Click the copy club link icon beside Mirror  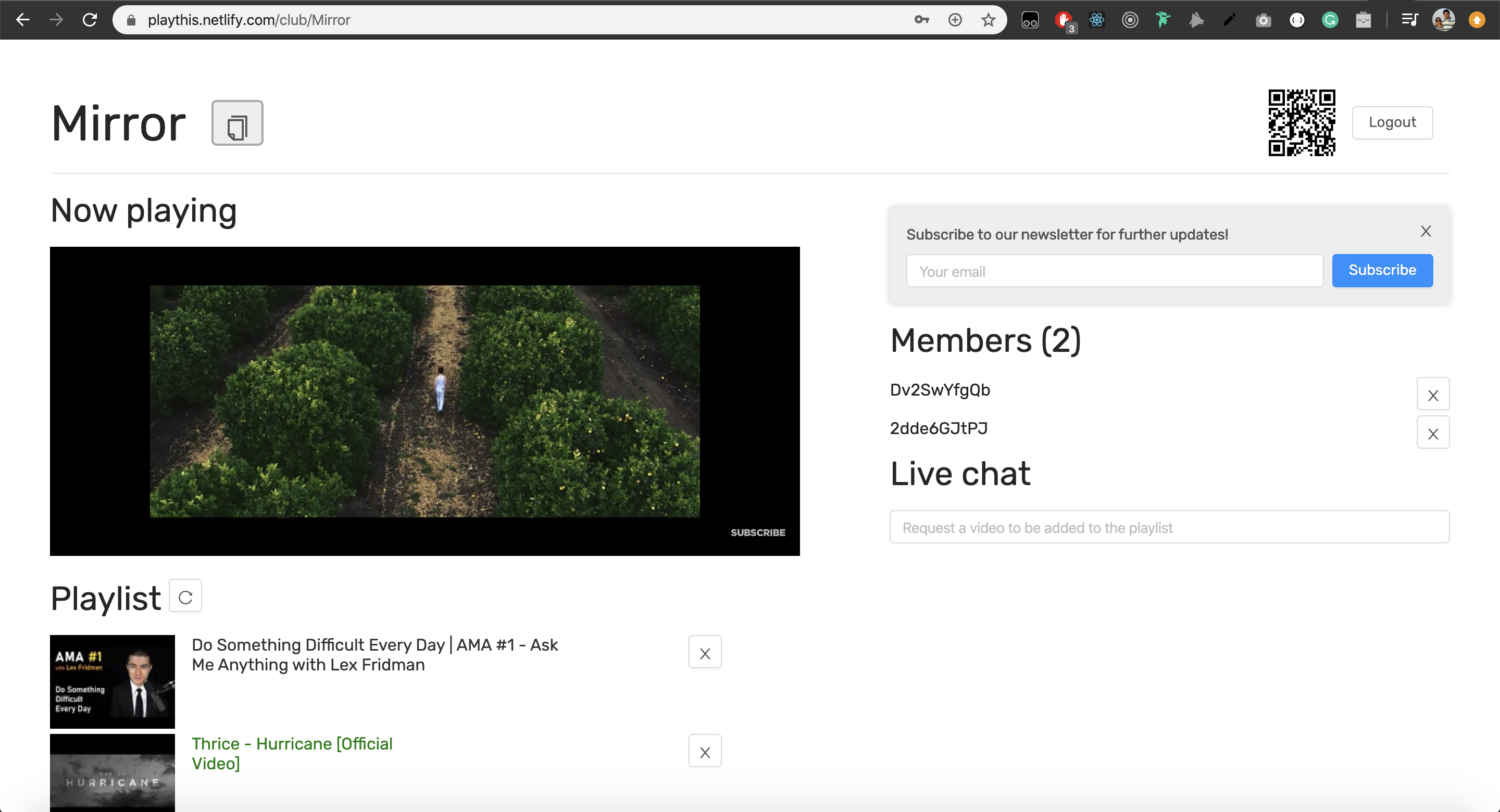(x=237, y=123)
